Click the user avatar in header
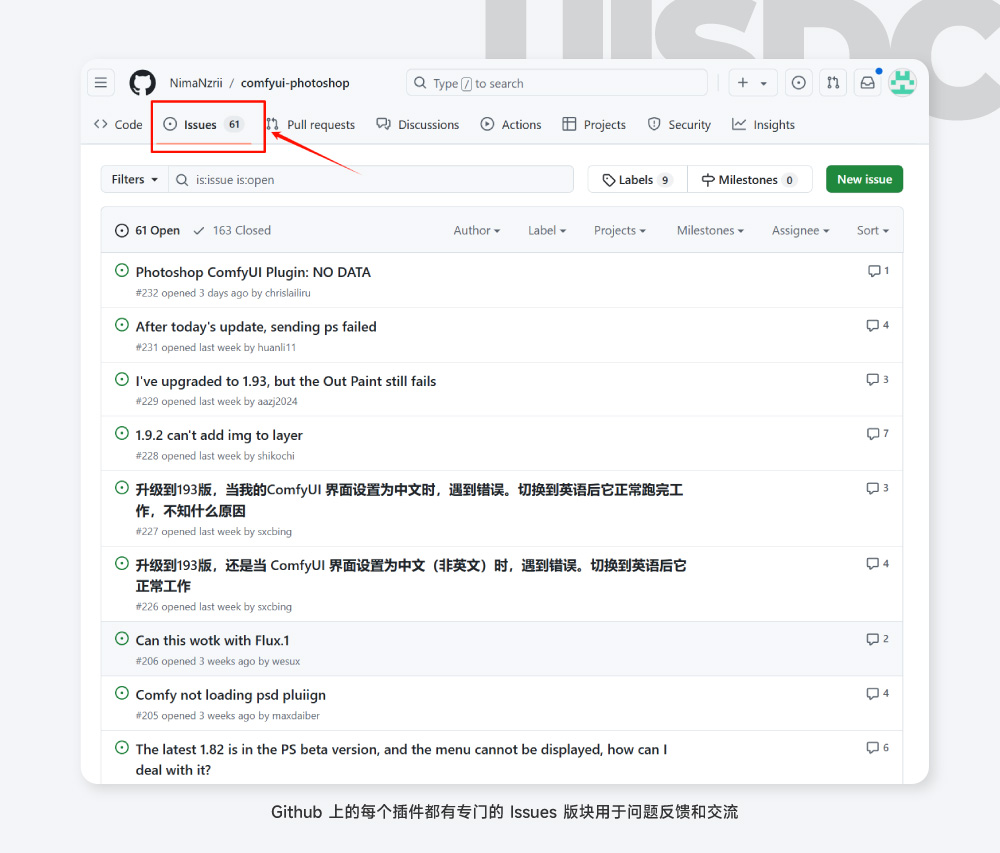 pos(902,83)
